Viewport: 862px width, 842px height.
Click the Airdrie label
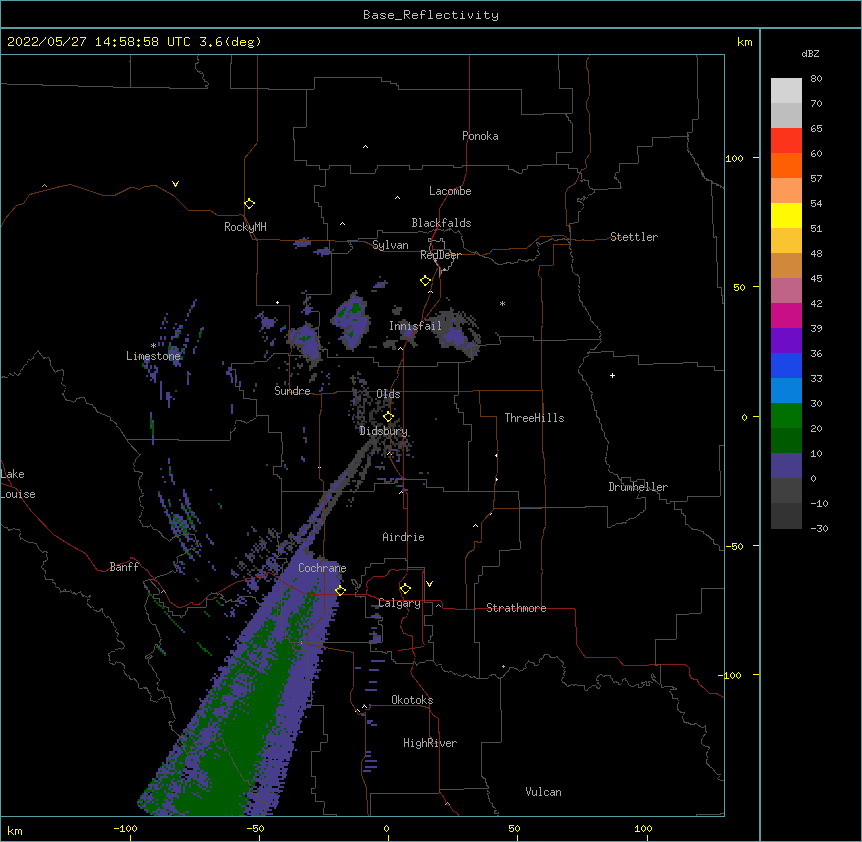point(404,537)
